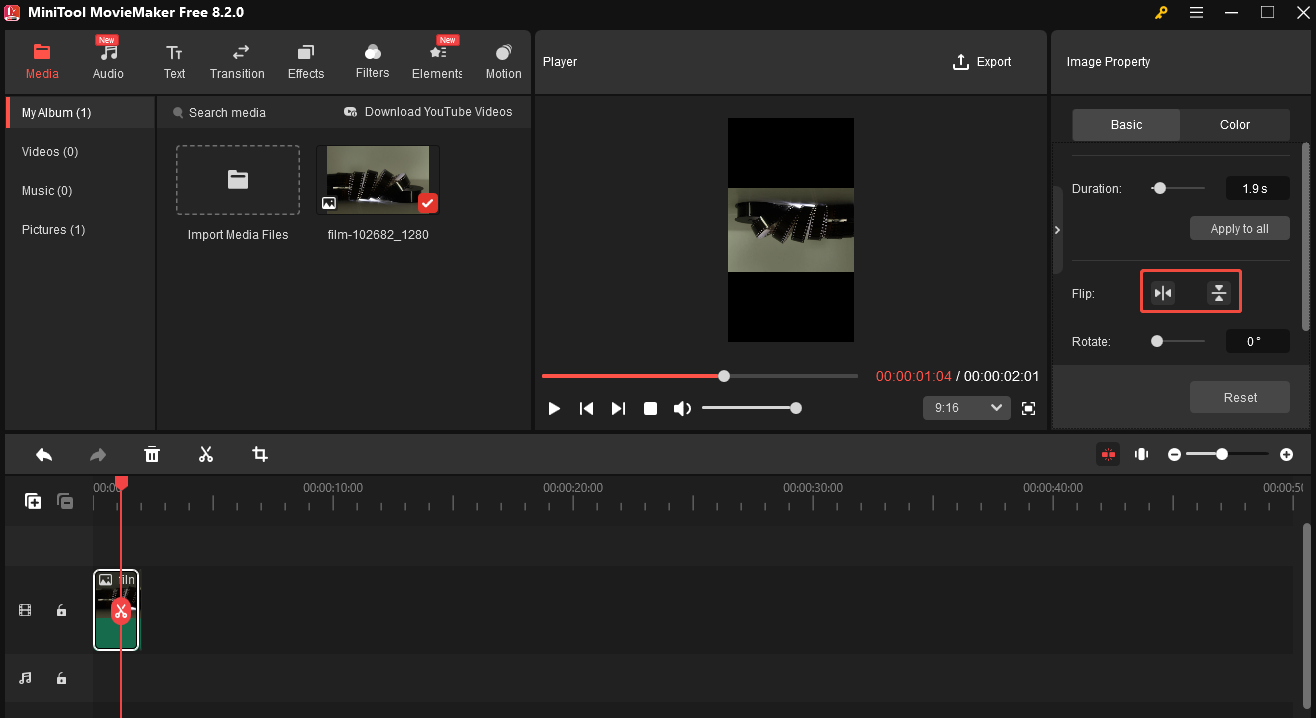Click the upgrade key icon
The height and width of the screenshot is (718, 1316).
[1160, 12]
